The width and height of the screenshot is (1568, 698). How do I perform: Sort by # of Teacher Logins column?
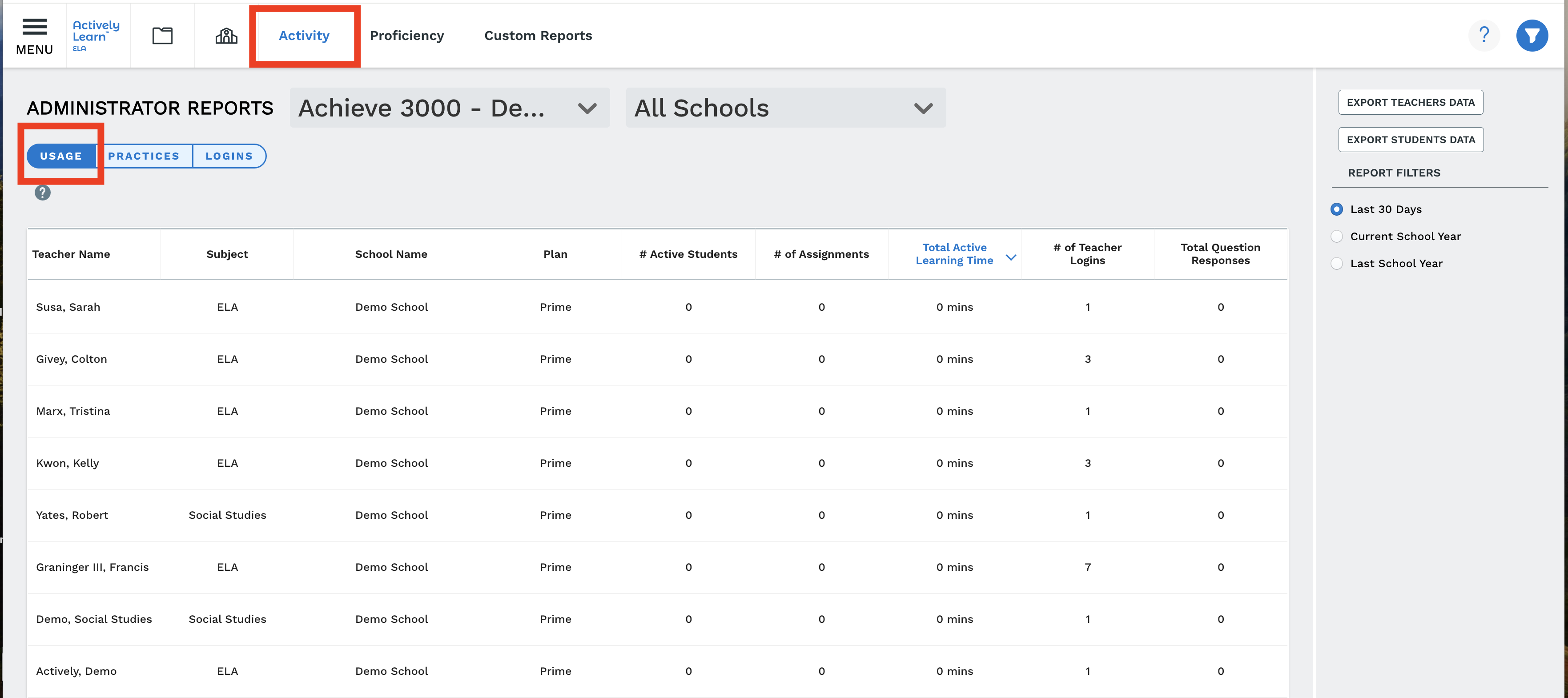[1087, 254]
